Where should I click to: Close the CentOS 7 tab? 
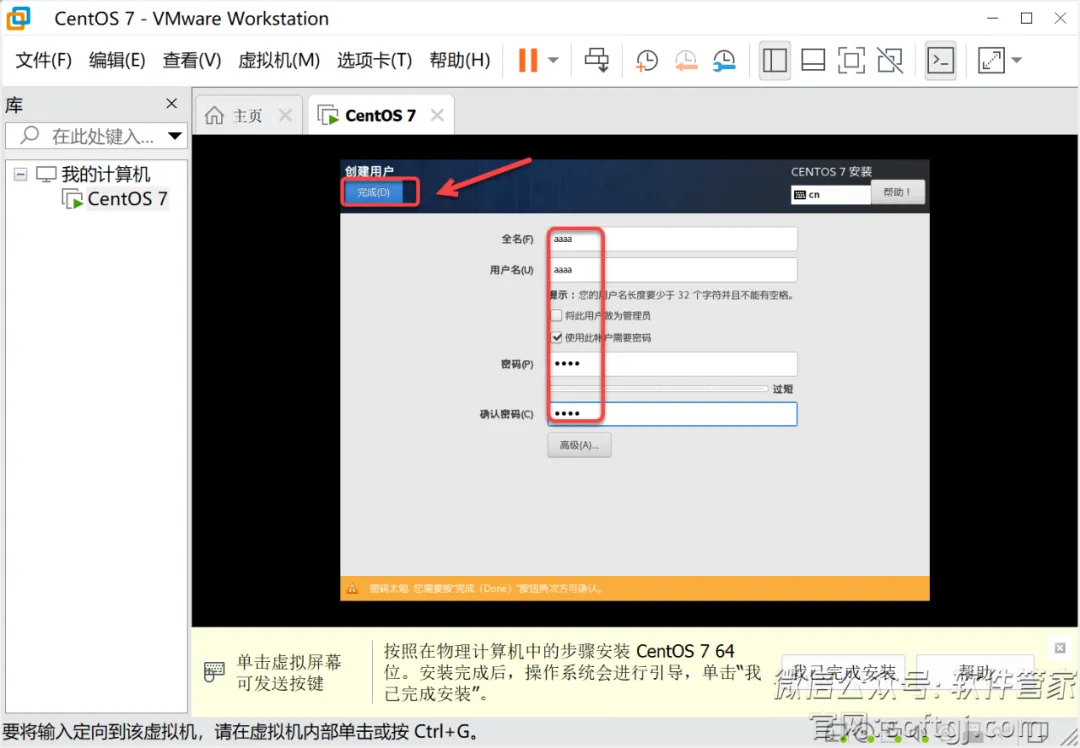[x=437, y=115]
